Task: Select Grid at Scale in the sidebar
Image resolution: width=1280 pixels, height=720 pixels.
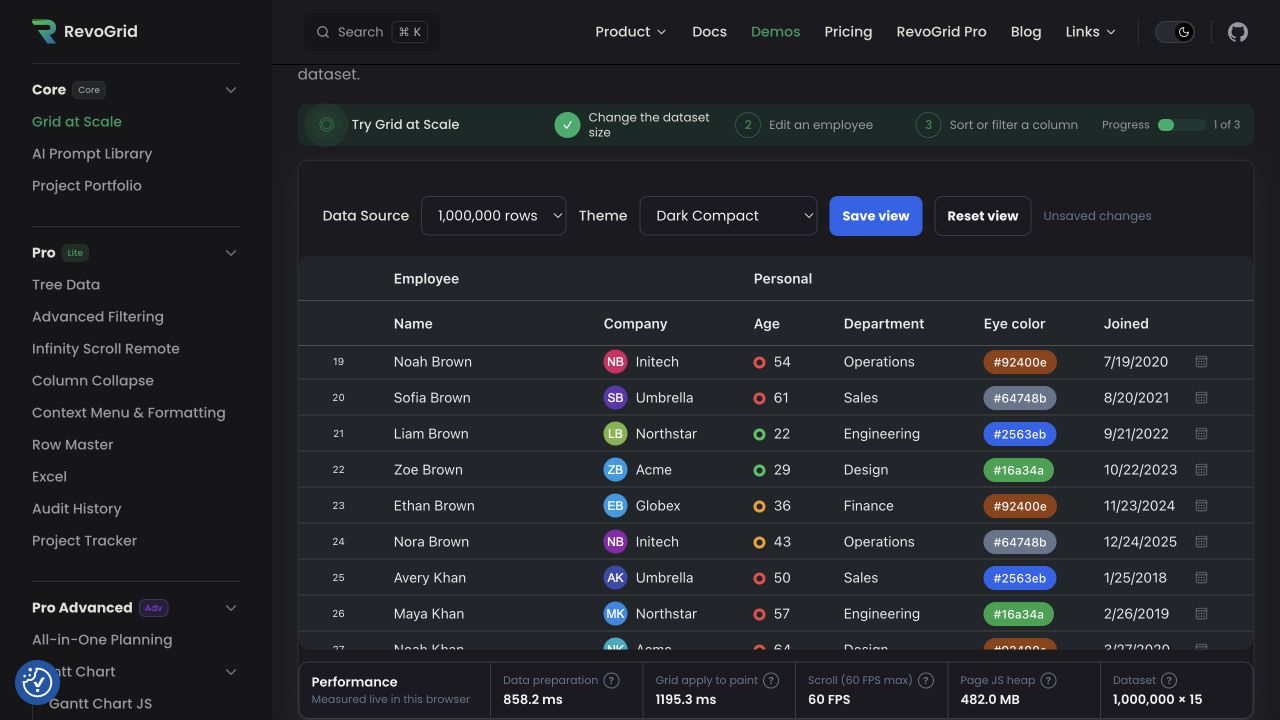Action: click(77, 122)
